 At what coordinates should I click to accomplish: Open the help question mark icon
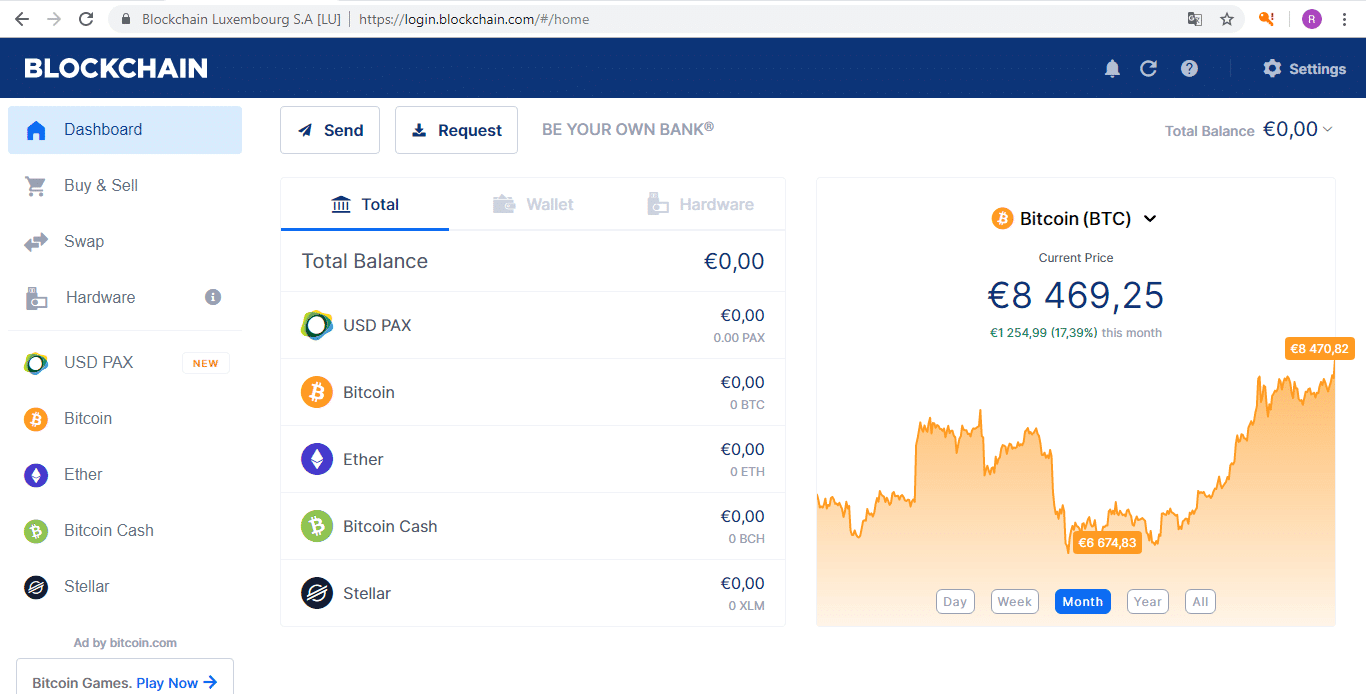tap(1189, 68)
